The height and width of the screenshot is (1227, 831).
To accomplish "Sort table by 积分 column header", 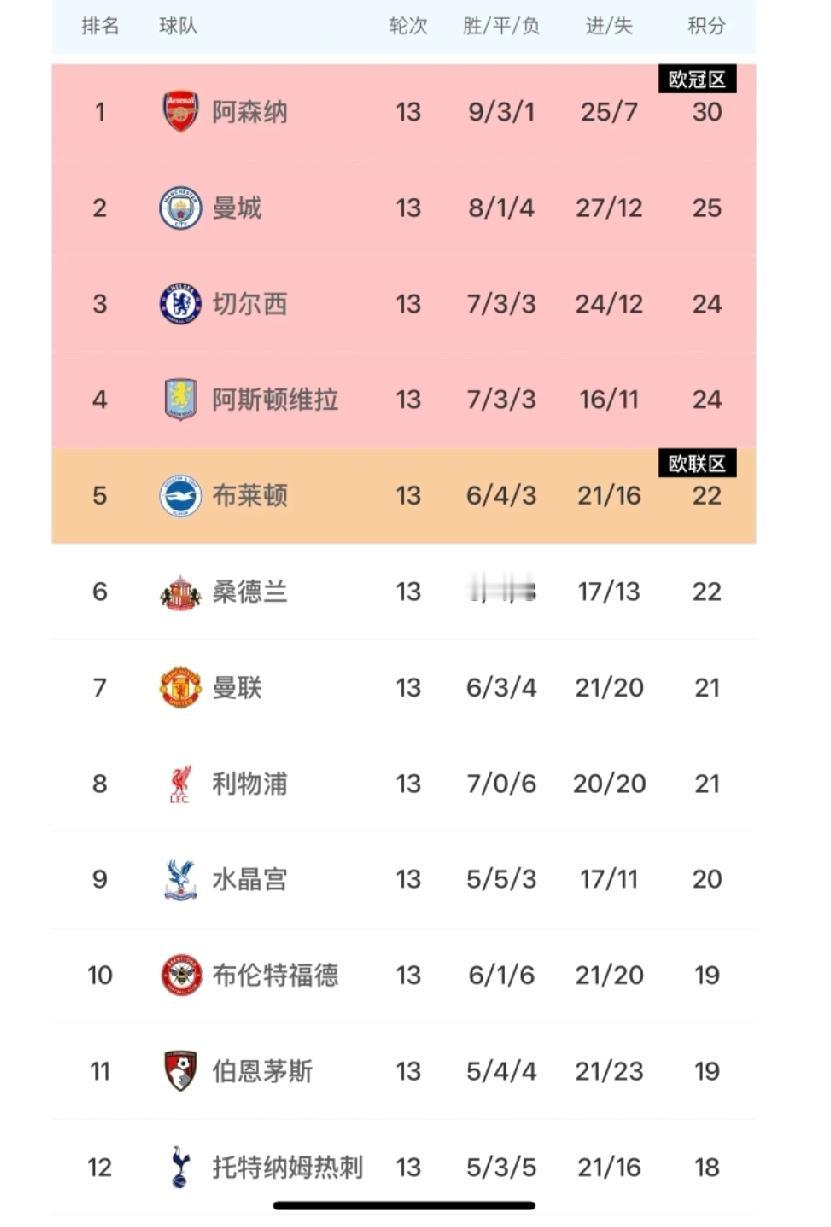I will point(706,26).
